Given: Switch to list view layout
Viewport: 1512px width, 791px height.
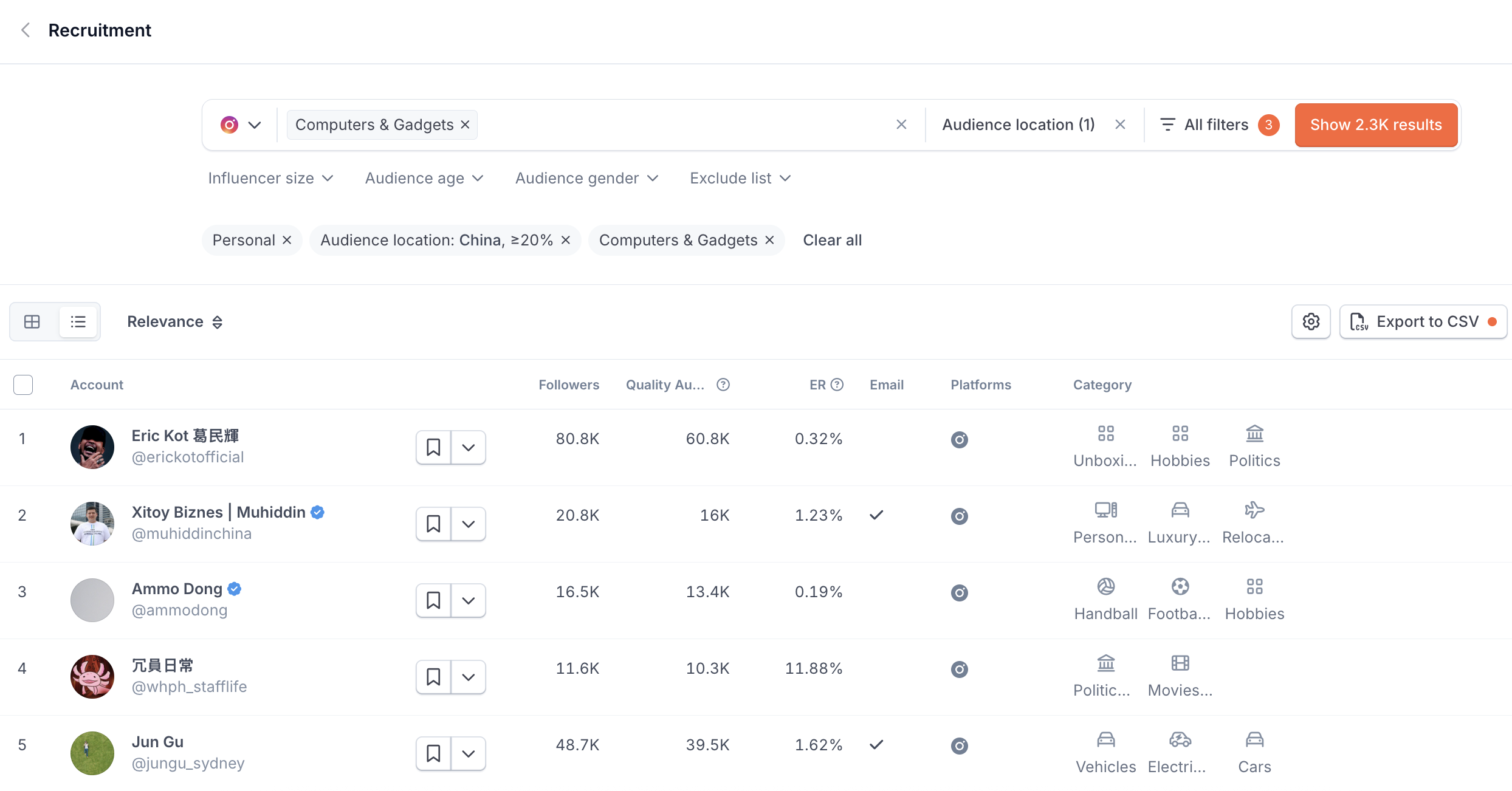Looking at the screenshot, I should [78, 322].
